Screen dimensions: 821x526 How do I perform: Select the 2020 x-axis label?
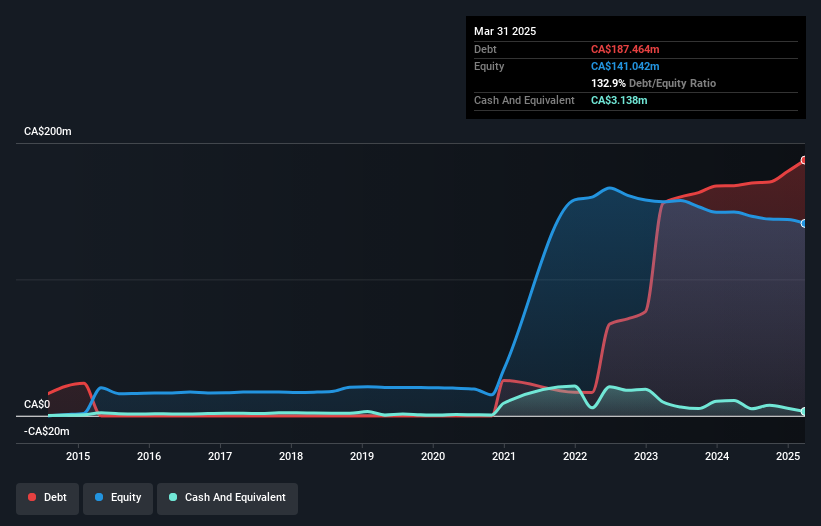pyautogui.click(x=433, y=456)
